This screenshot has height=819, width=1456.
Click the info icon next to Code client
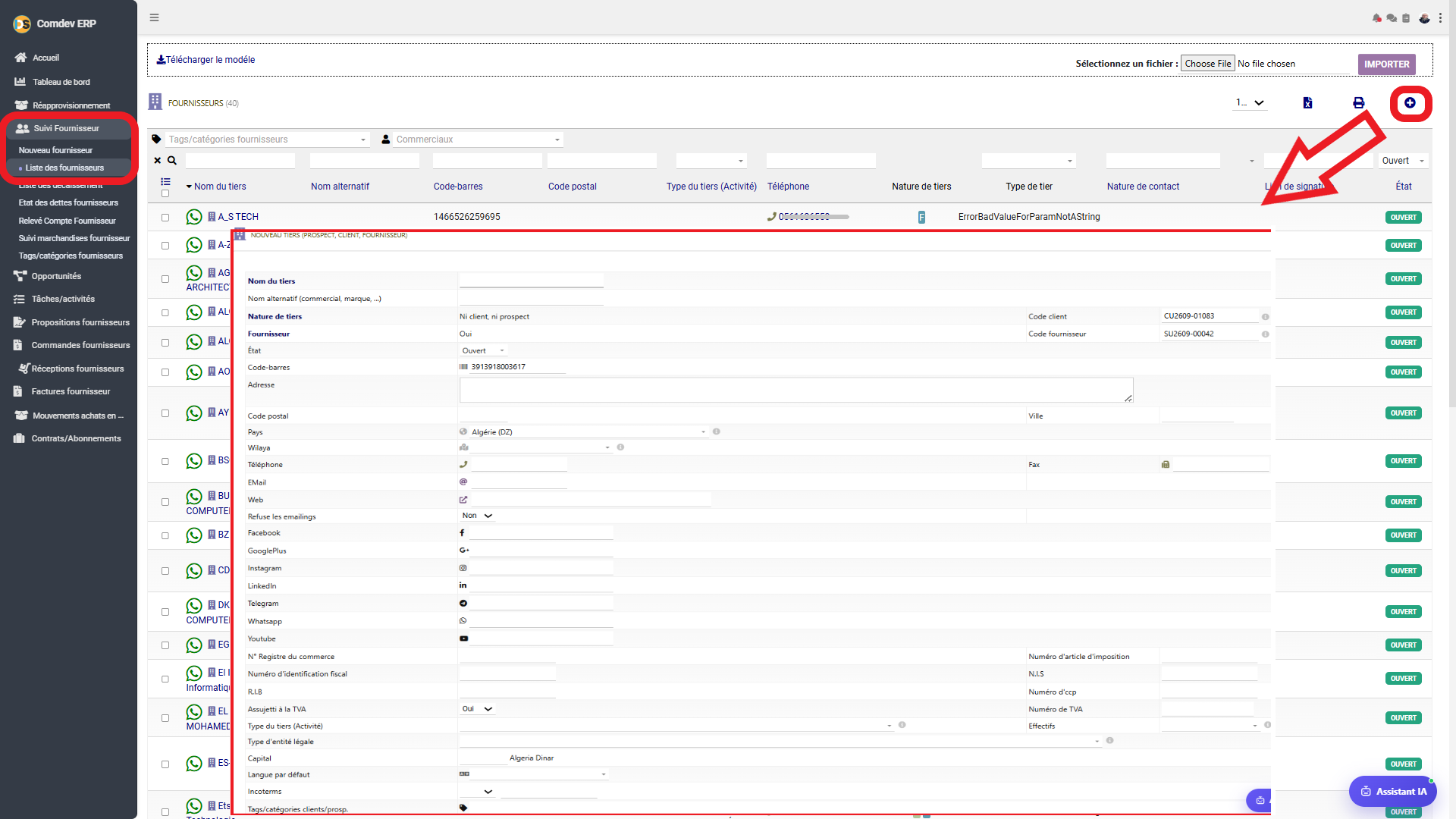[1265, 317]
